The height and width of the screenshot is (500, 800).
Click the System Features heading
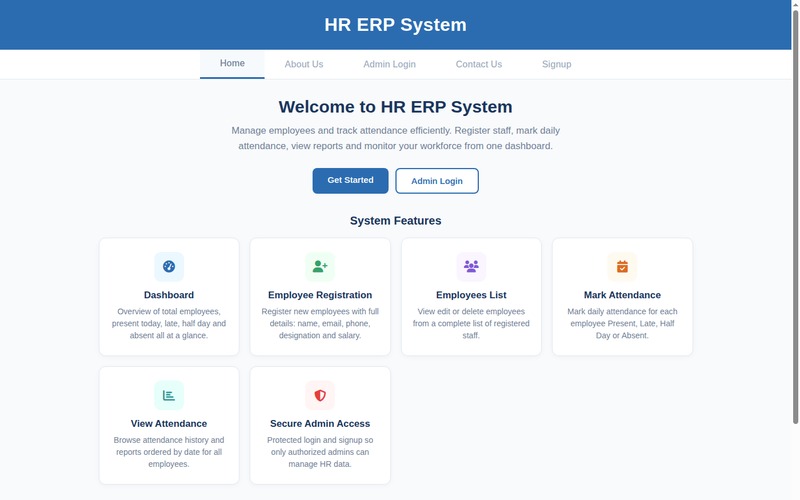[395, 220]
